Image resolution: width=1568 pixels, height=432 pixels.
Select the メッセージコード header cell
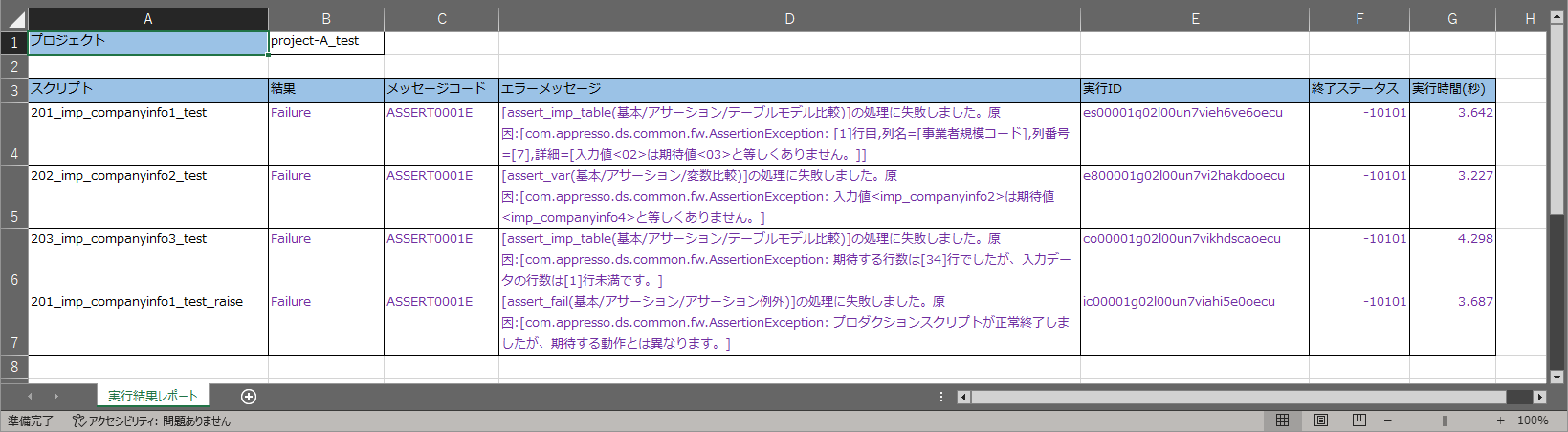[x=442, y=90]
